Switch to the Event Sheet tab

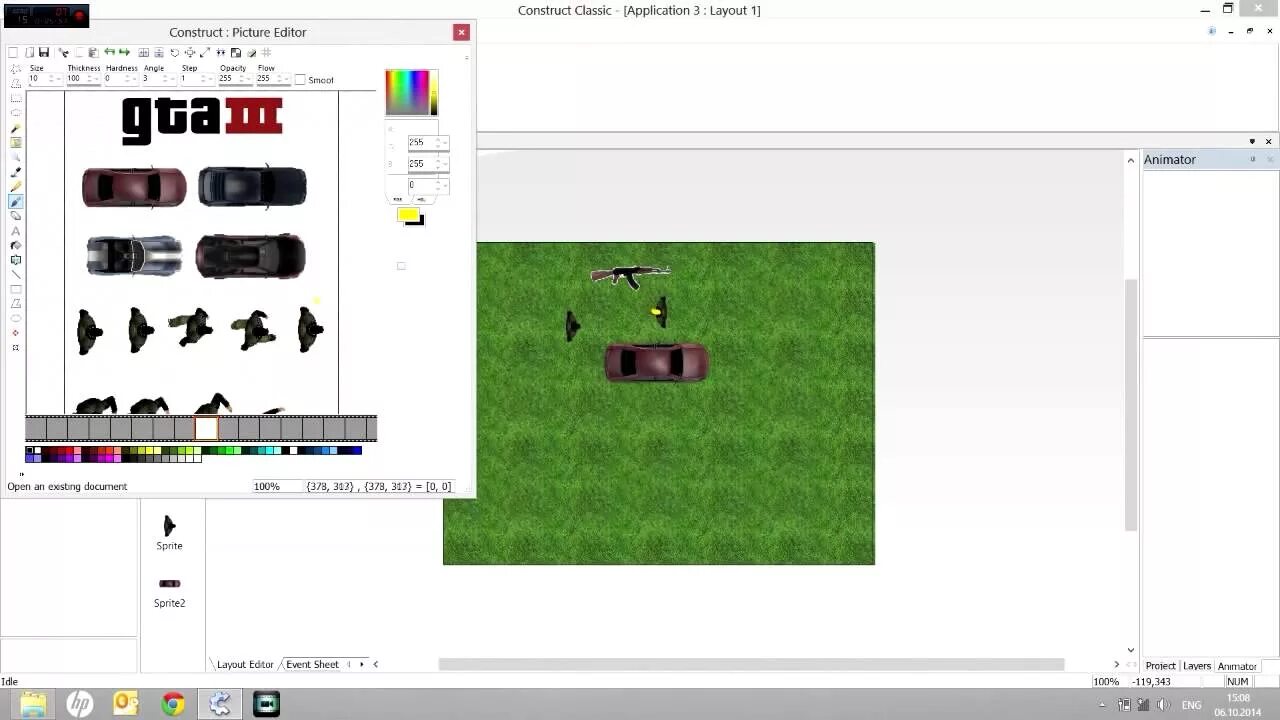coord(312,664)
